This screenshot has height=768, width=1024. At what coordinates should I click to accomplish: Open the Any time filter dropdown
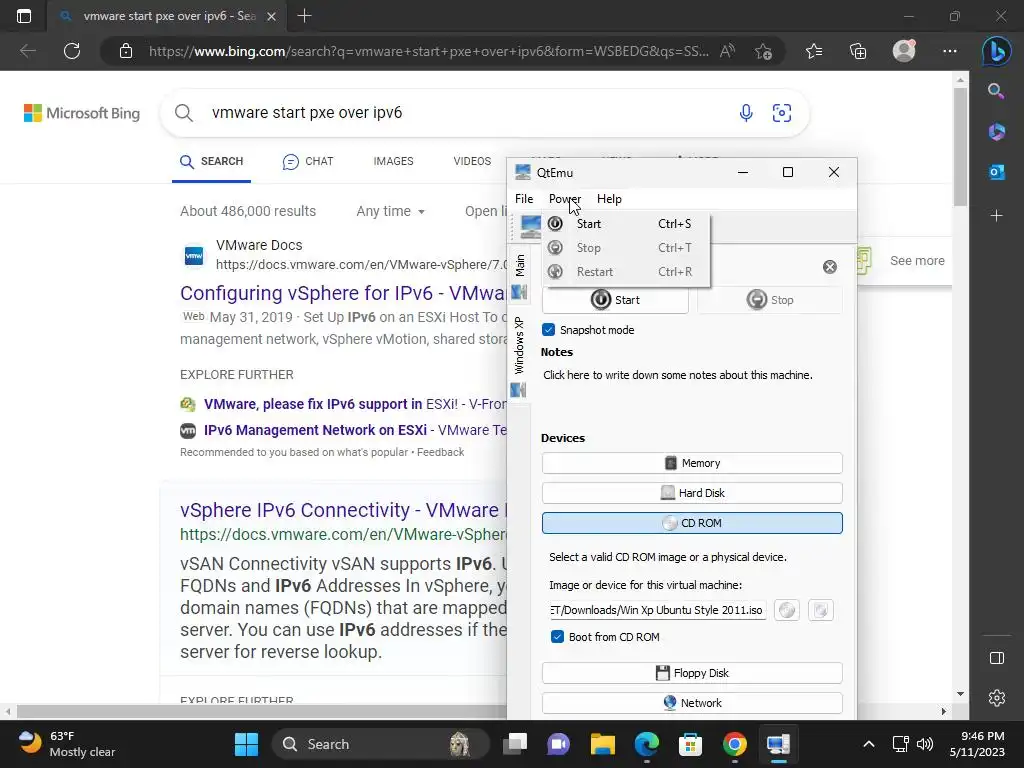tap(391, 212)
